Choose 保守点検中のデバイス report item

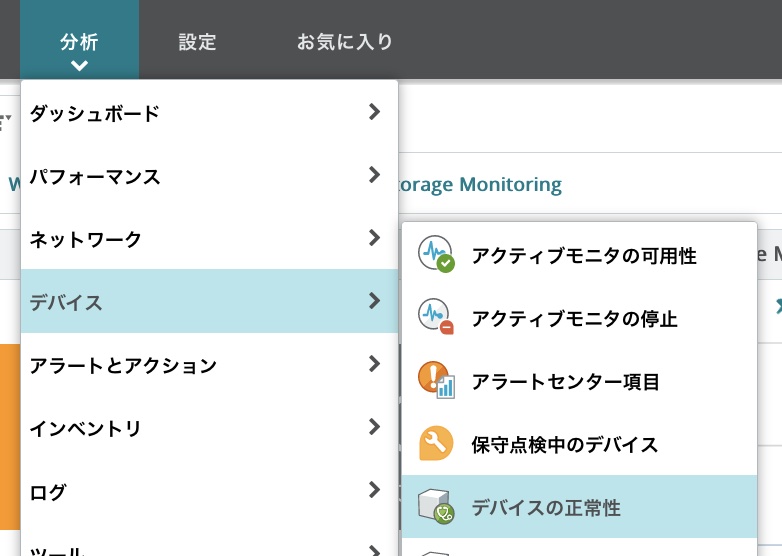pyautogui.click(x=564, y=444)
